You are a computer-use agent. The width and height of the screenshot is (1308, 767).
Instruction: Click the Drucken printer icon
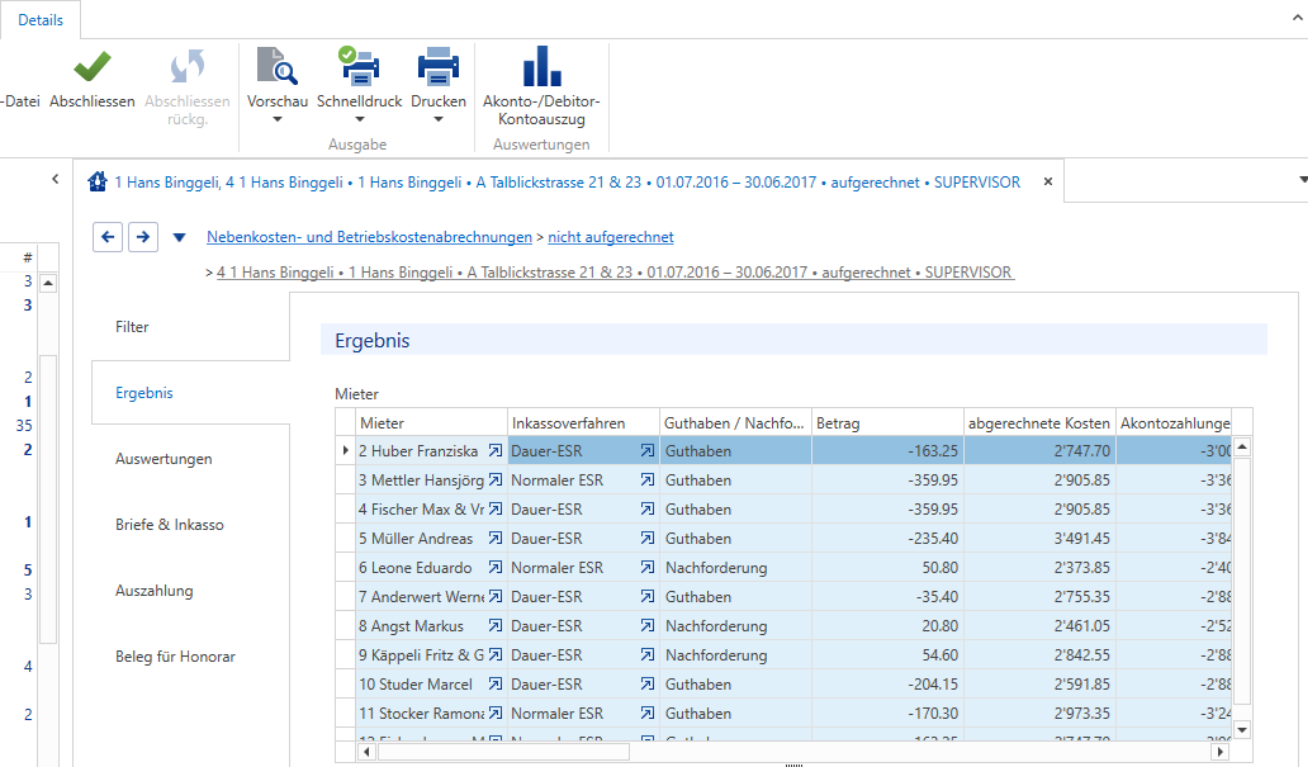pyautogui.click(x=438, y=66)
